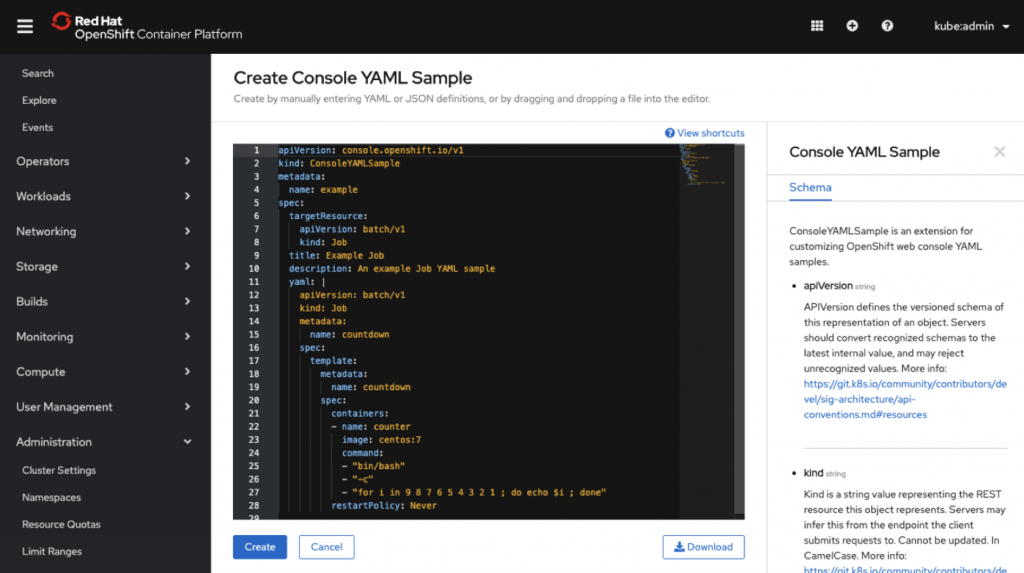1024x573 pixels.
Task: Expand the Operators navigation section
Action: click(x=104, y=161)
